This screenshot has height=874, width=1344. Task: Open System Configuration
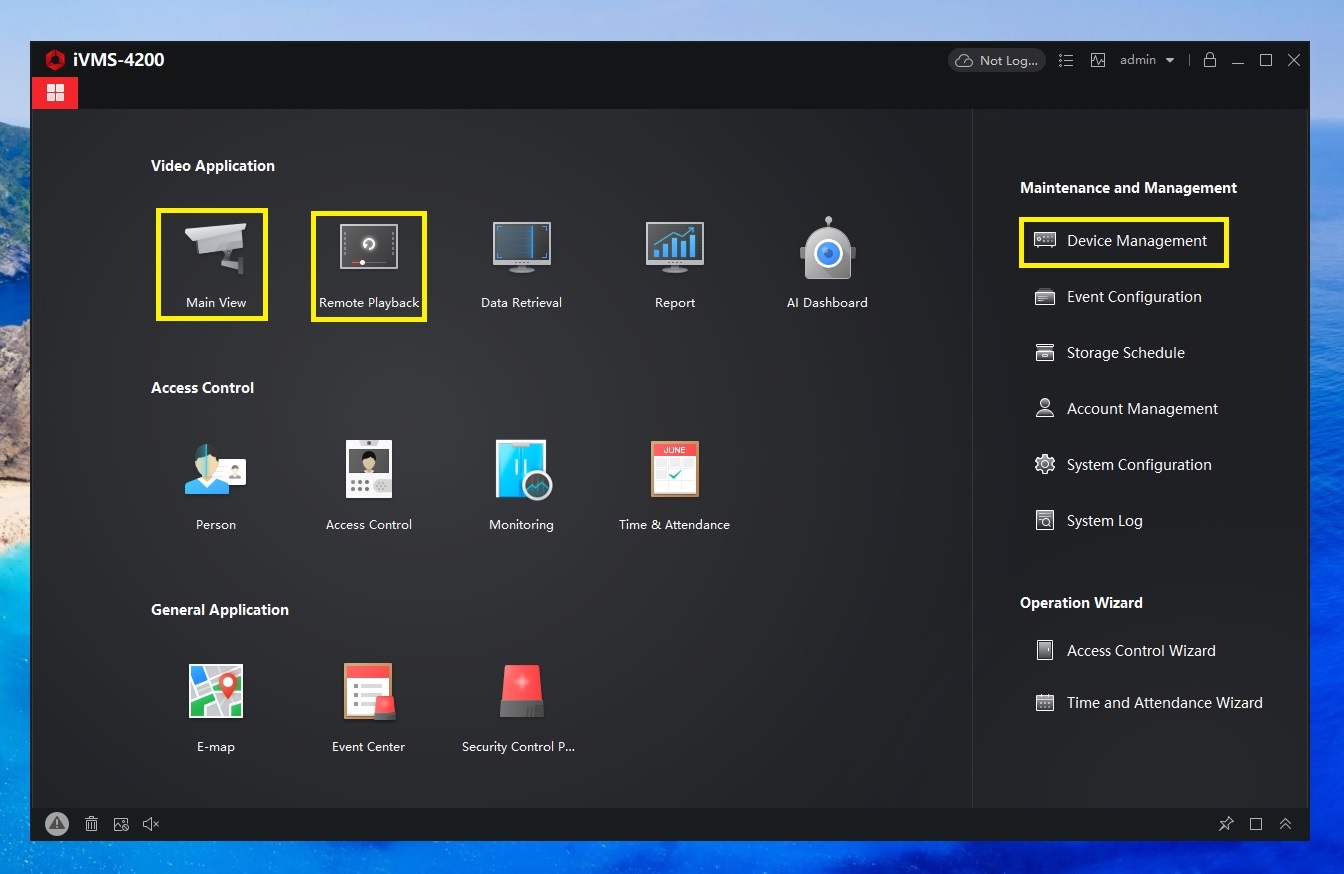pos(1123,465)
